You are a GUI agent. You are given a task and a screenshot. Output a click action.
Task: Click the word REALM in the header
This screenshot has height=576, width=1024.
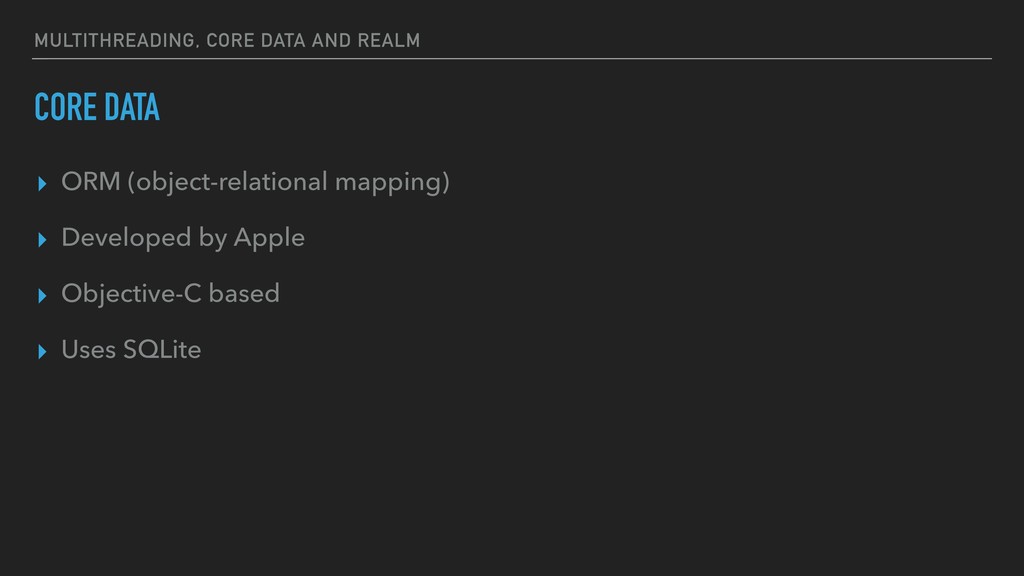[x=389, y=40]
